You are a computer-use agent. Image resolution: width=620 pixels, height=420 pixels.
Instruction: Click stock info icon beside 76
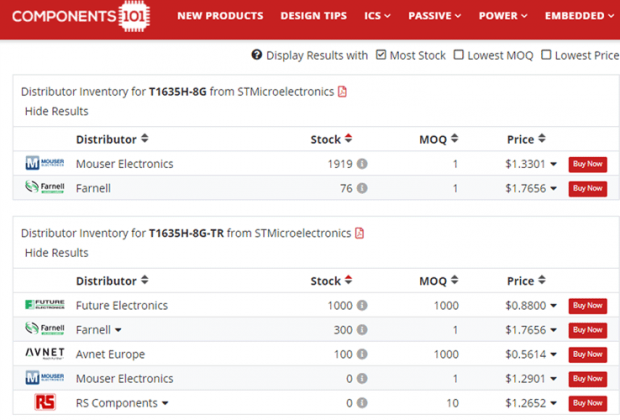[x=362, y=188]
